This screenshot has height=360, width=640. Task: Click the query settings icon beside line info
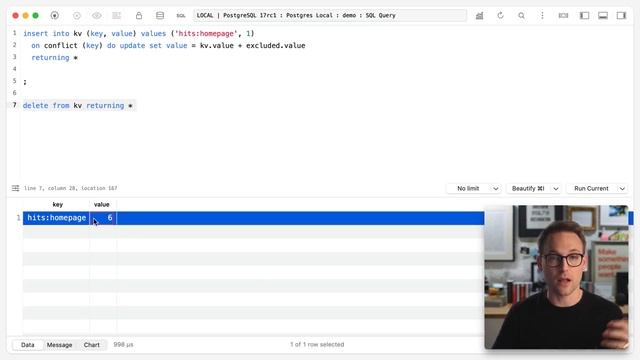click(x=16, y=188)
